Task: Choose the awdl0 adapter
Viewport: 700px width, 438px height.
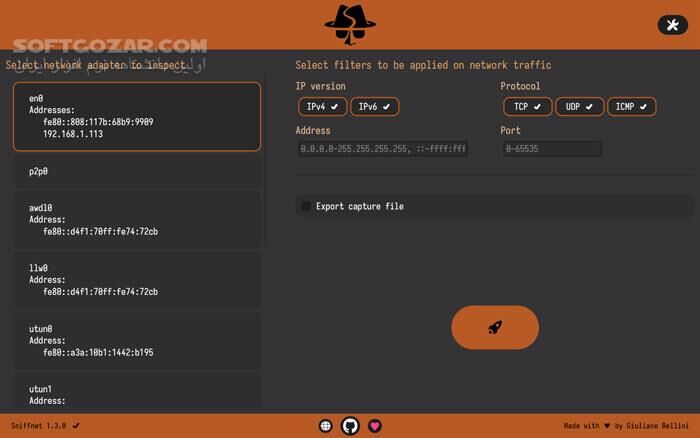Action: (137, 219)
